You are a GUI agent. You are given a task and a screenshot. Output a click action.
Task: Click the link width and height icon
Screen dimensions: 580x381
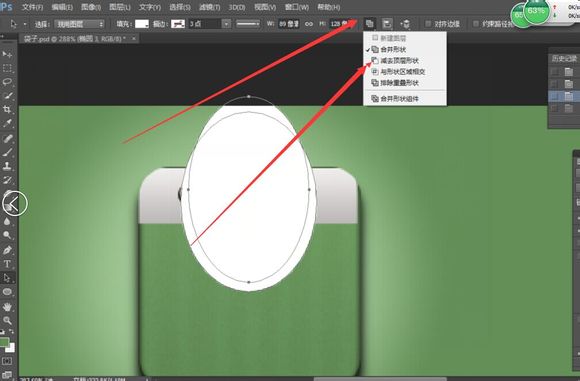click(x=309, y=24)
